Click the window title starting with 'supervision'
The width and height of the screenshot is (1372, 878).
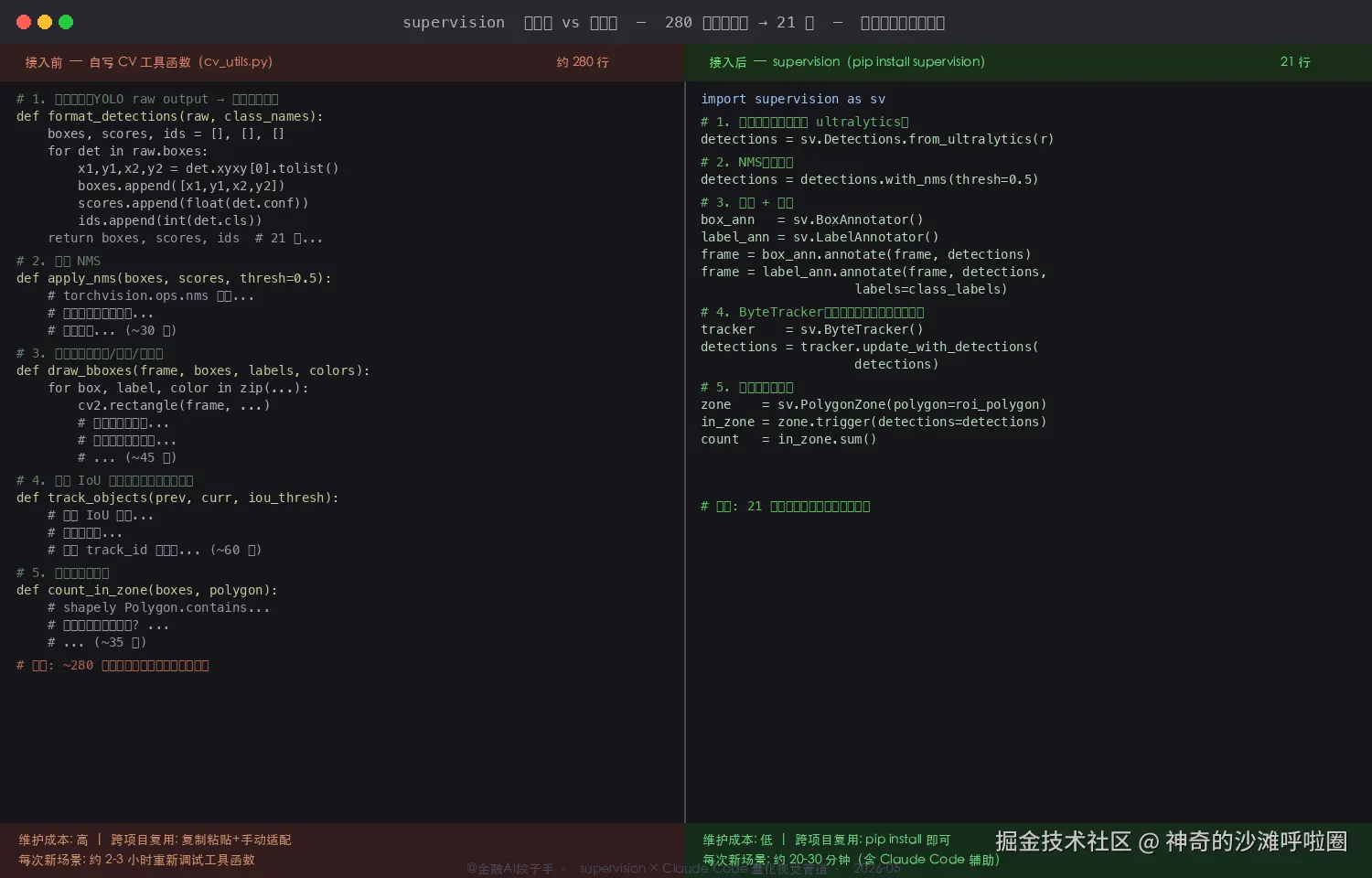(x=673, y=22)
